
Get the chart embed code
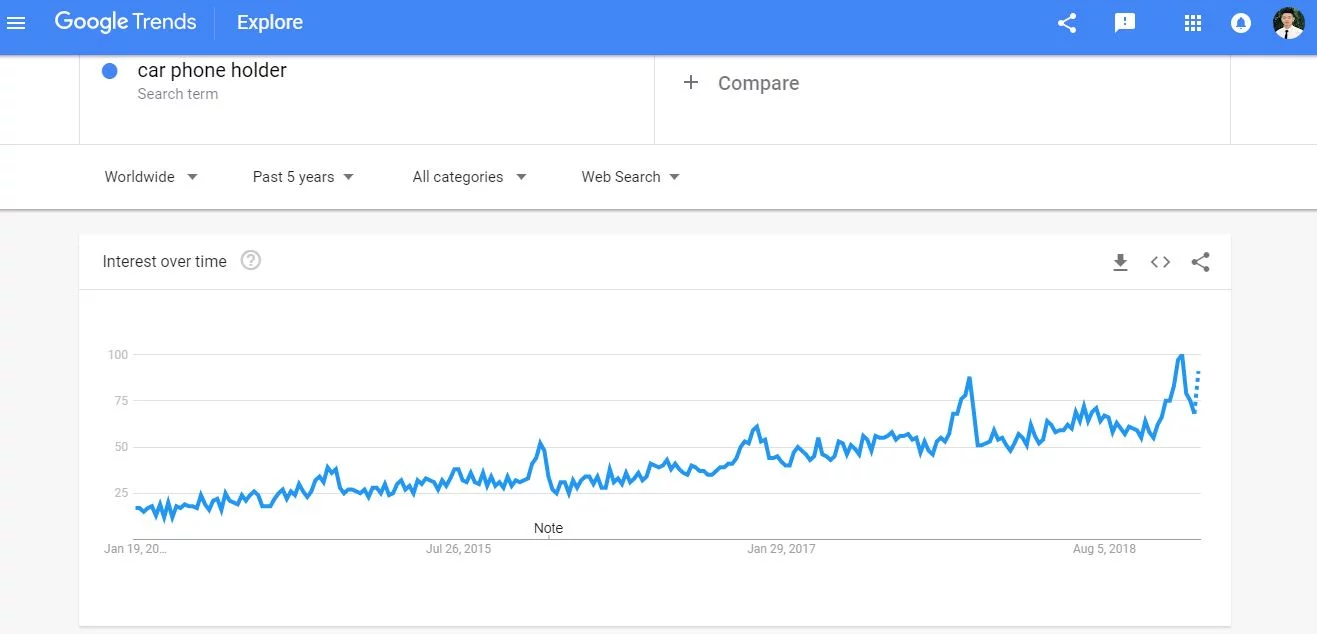pos(1160,262)
